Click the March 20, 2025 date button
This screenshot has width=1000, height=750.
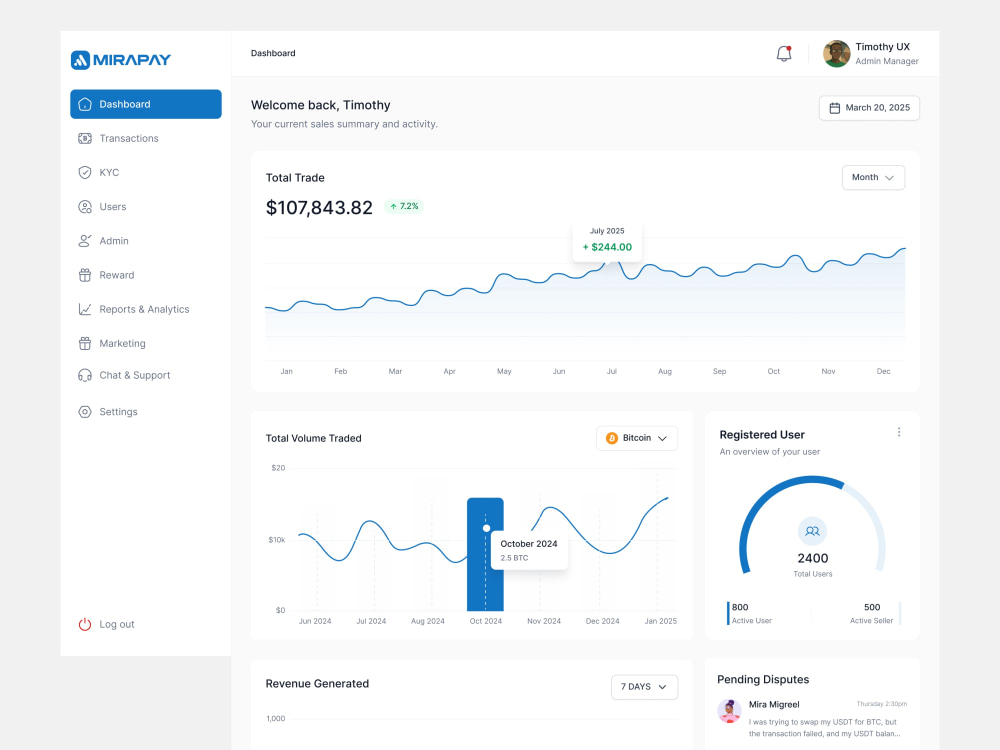[x=869, y=108]
